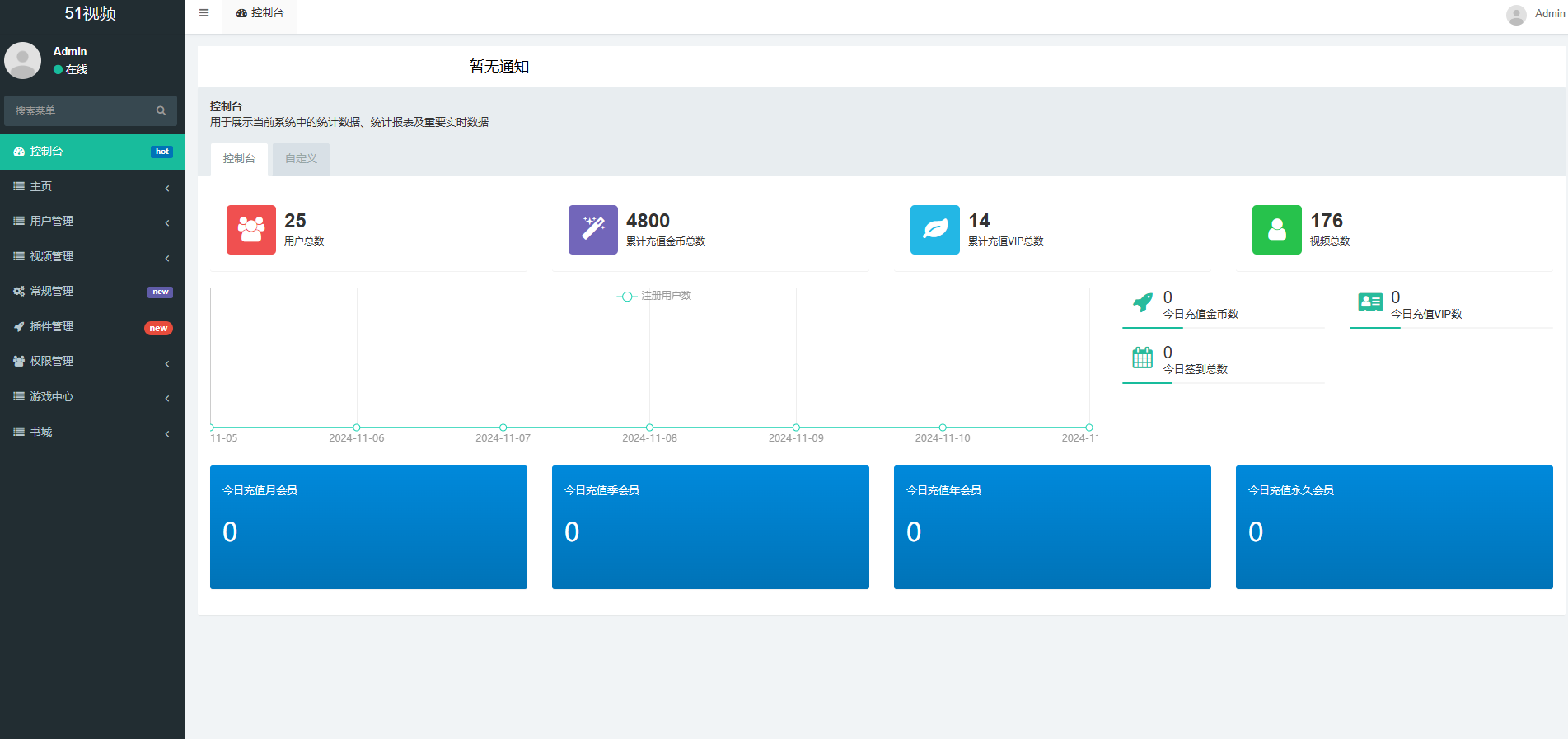1568x739 pixels.
Task: Click the hamburger menu toggle icon
Action: pos(204,13)
